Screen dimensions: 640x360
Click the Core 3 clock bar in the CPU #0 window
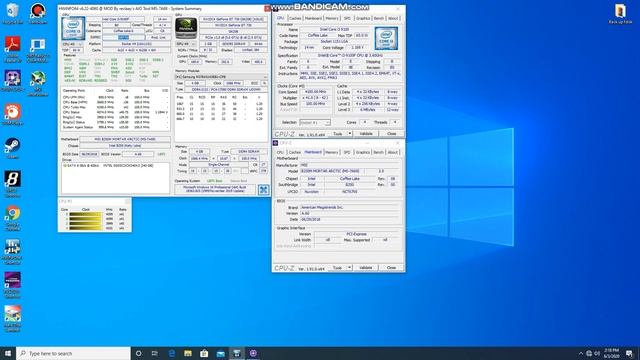point(85,229)
